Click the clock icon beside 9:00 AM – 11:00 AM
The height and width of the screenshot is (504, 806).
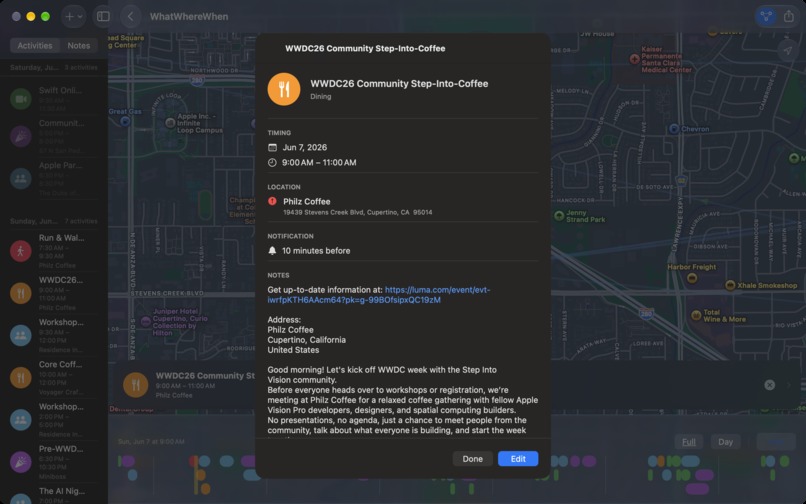272,163
